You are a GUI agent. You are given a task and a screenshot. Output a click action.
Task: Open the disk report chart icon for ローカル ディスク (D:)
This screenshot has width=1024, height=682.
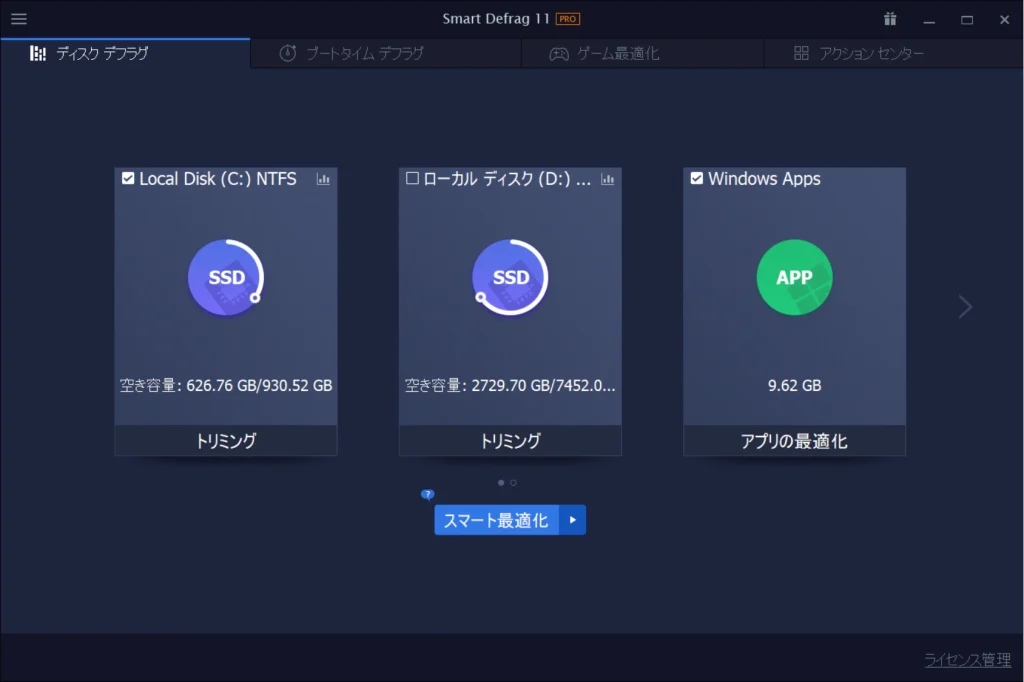tap(607, 179)
